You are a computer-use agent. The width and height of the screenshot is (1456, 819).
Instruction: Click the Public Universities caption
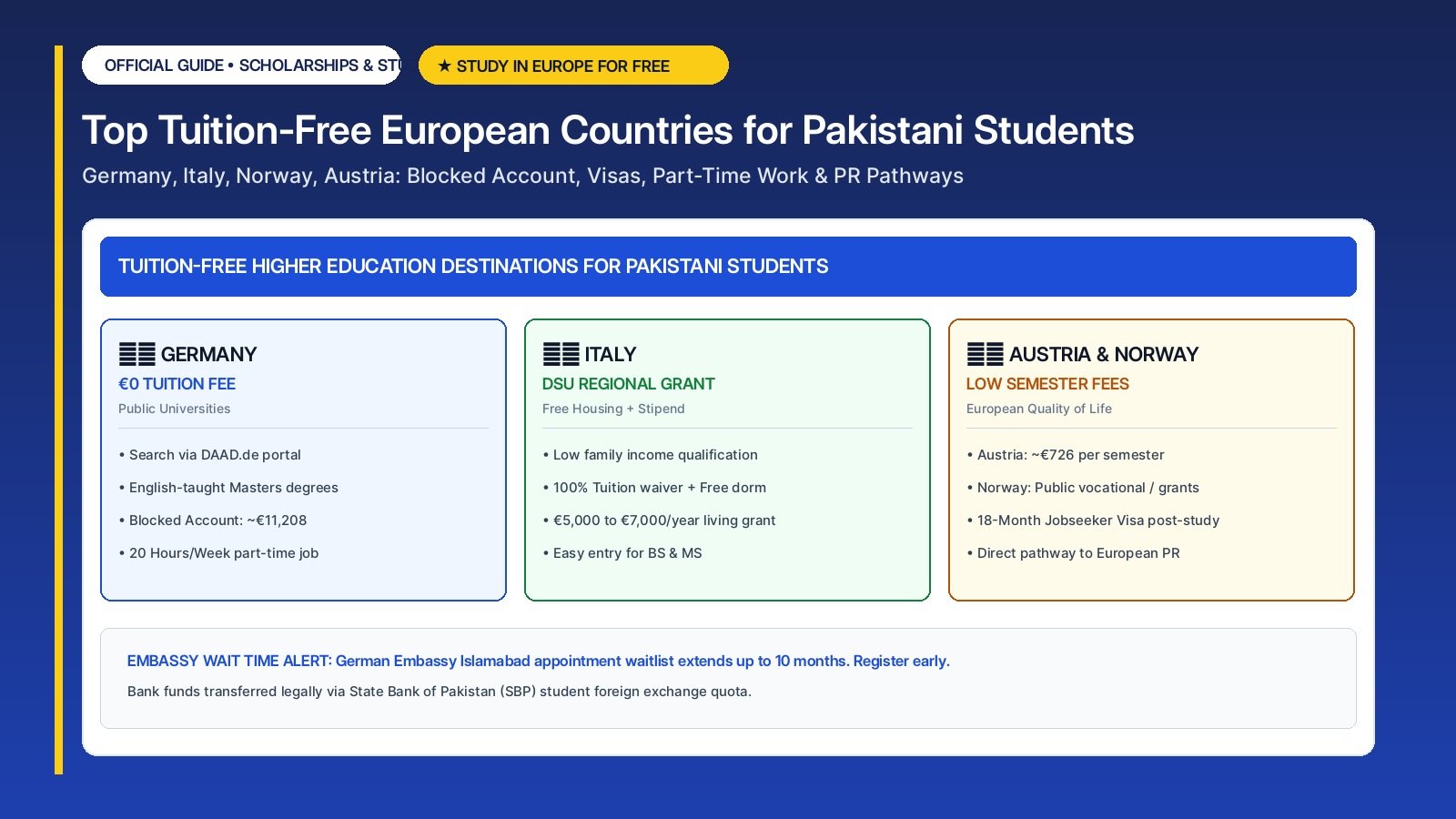coord(174,409)
